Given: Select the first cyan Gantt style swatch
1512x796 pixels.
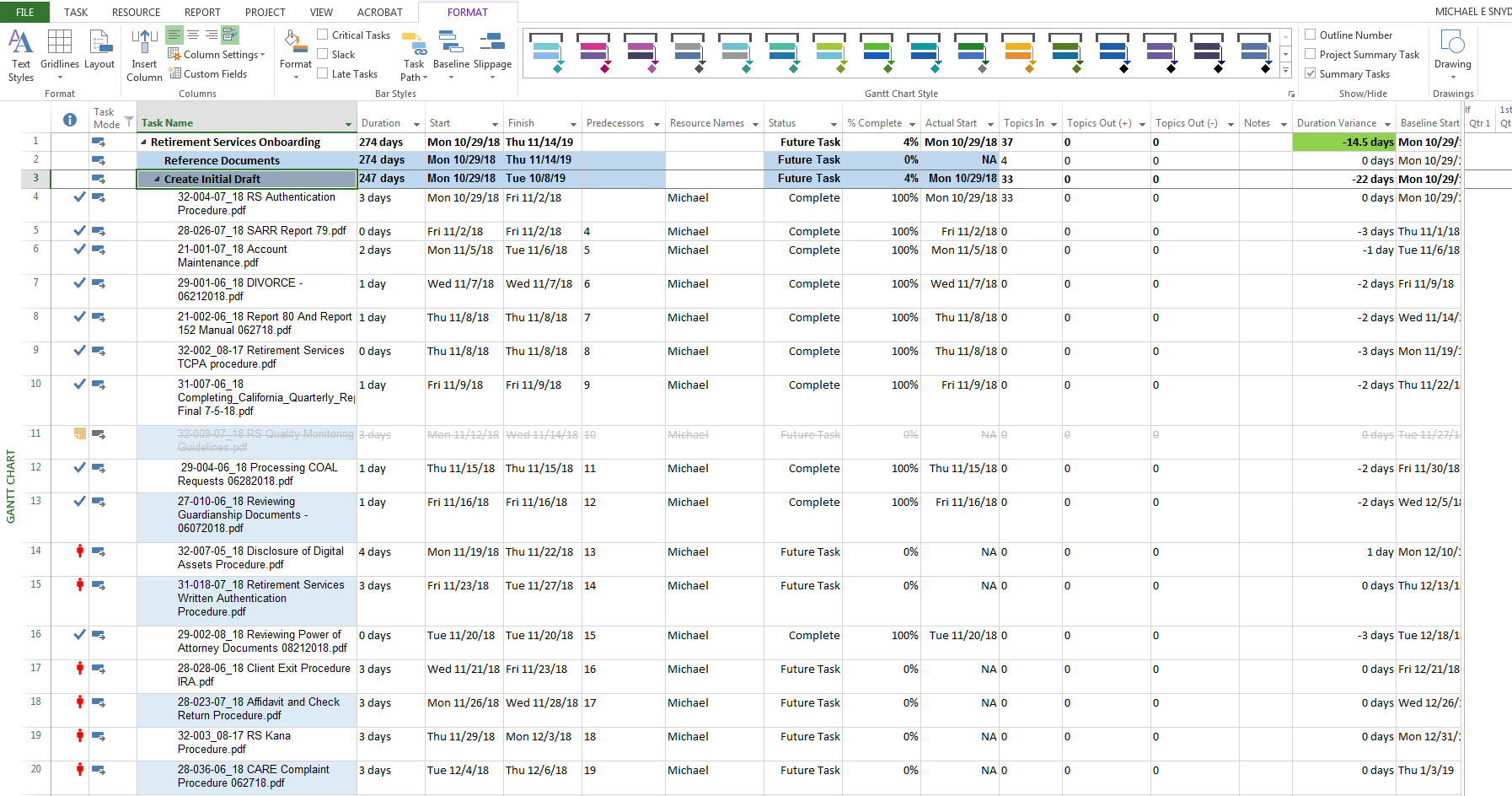Looking at the screenshot, I should pyautogui.click(x=547, y=52).
